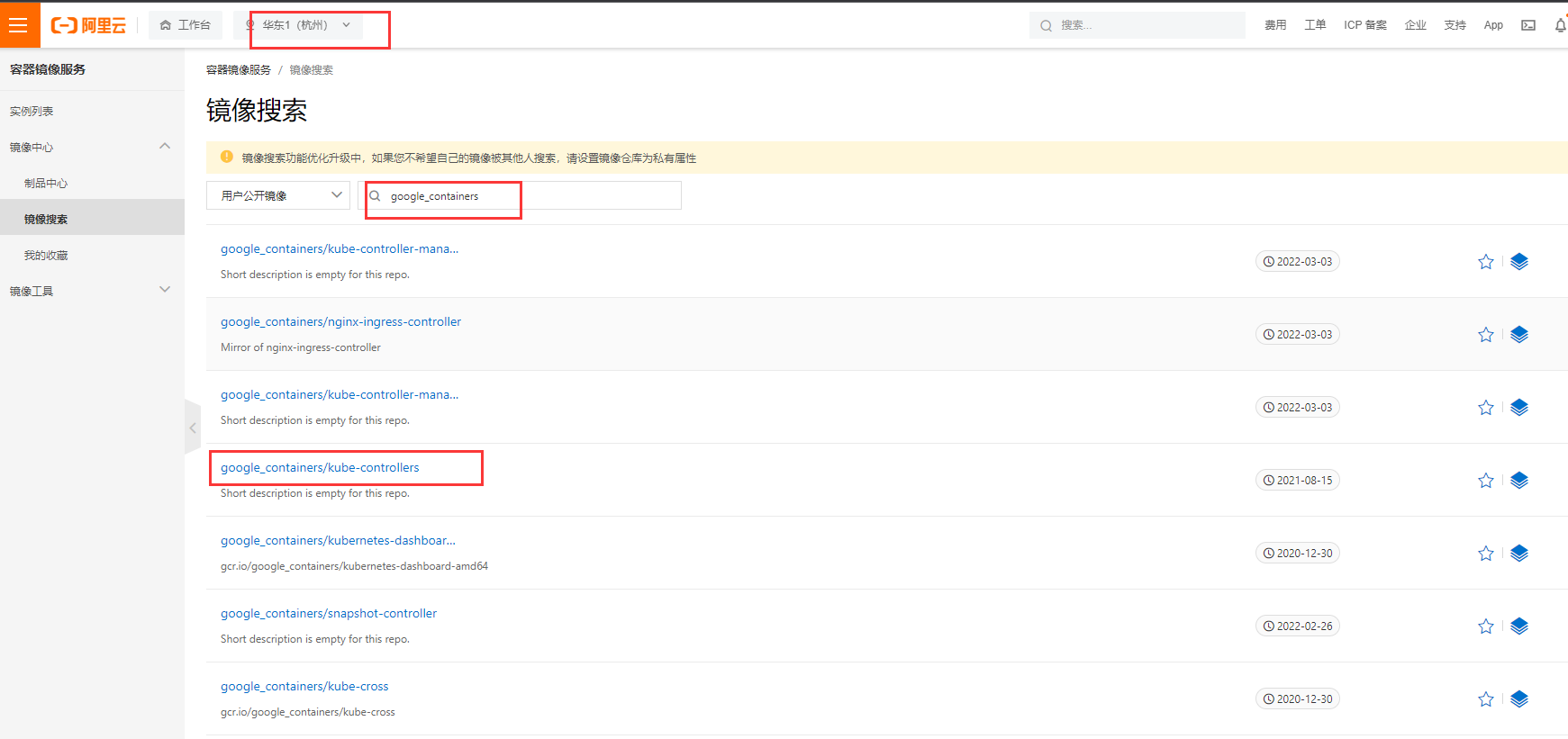
Task: Click 'Mirror of nginx-ingress-controller' description
Action: tap(301, 347)
